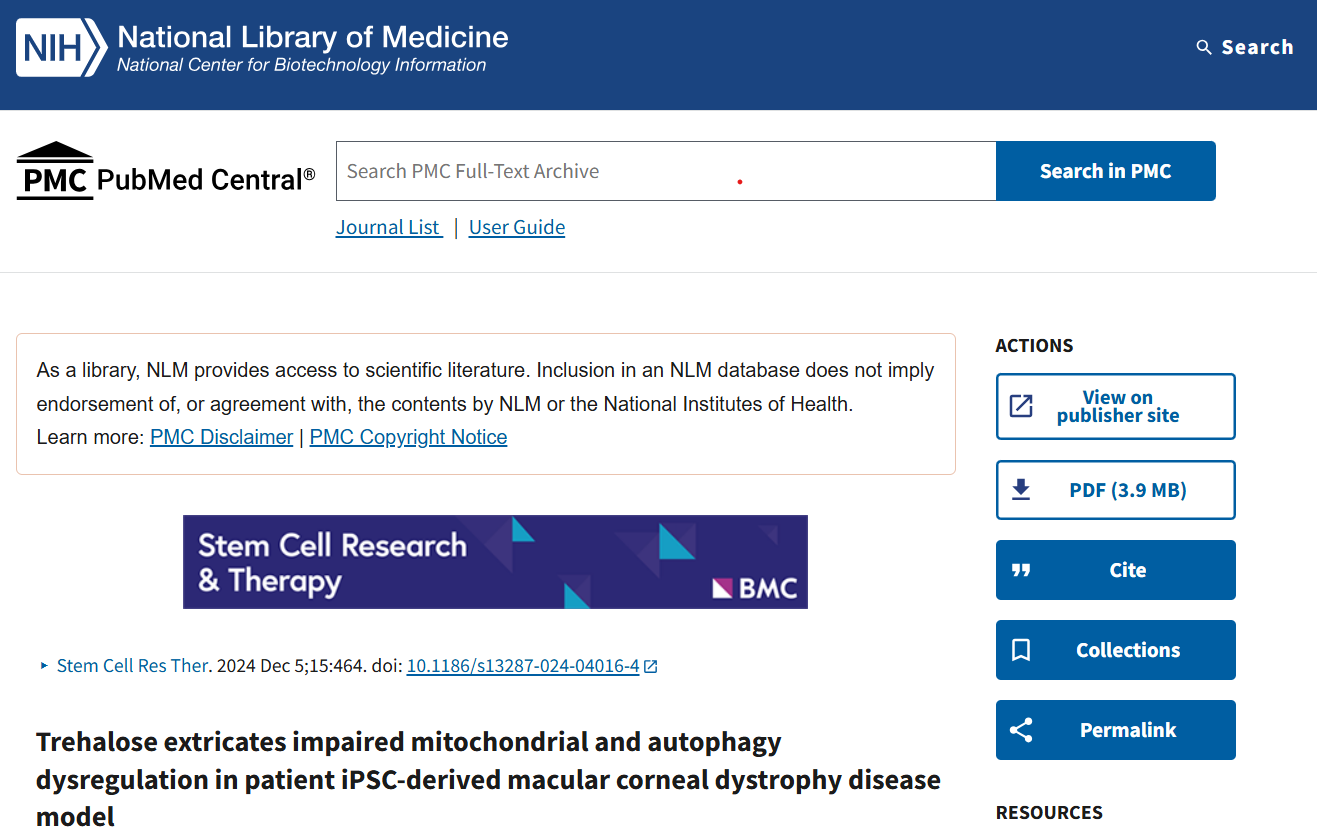Viewport: 1317px width, 837px height.
Task: Click the download arrow icon on the PDF button
Action: click(x=1021, y=489)
